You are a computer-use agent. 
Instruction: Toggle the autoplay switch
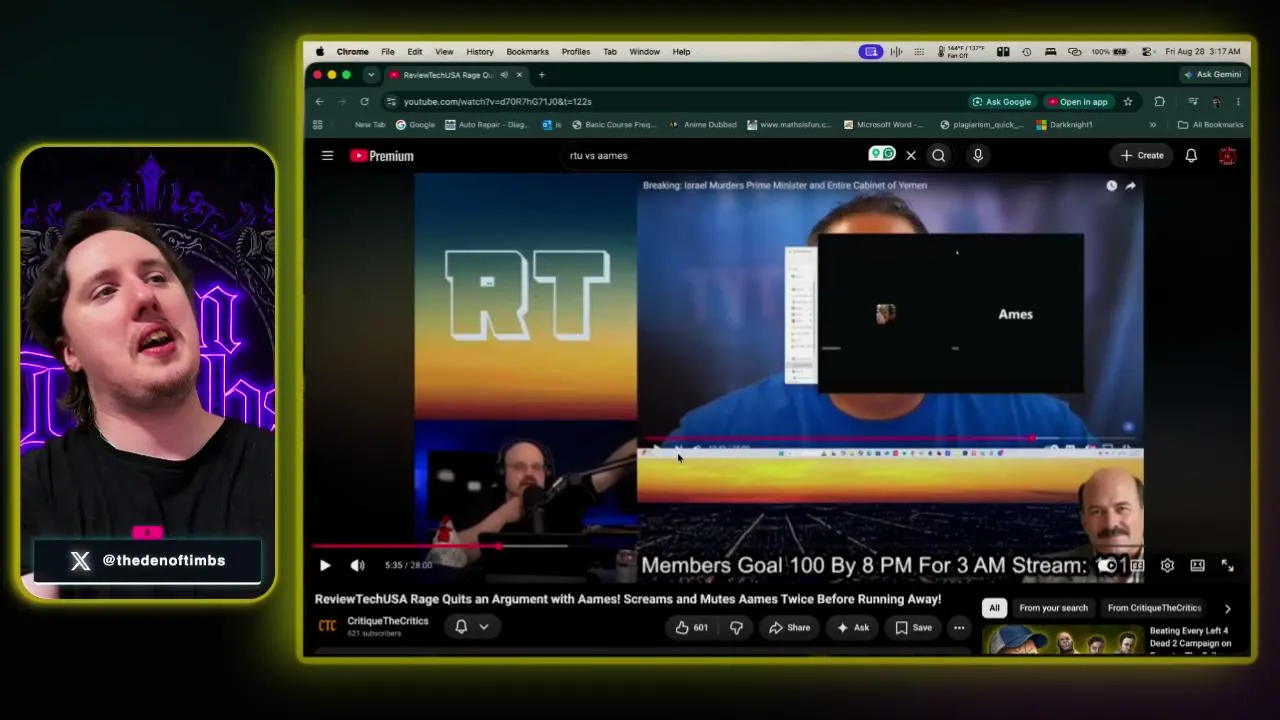pos(1107,565)
